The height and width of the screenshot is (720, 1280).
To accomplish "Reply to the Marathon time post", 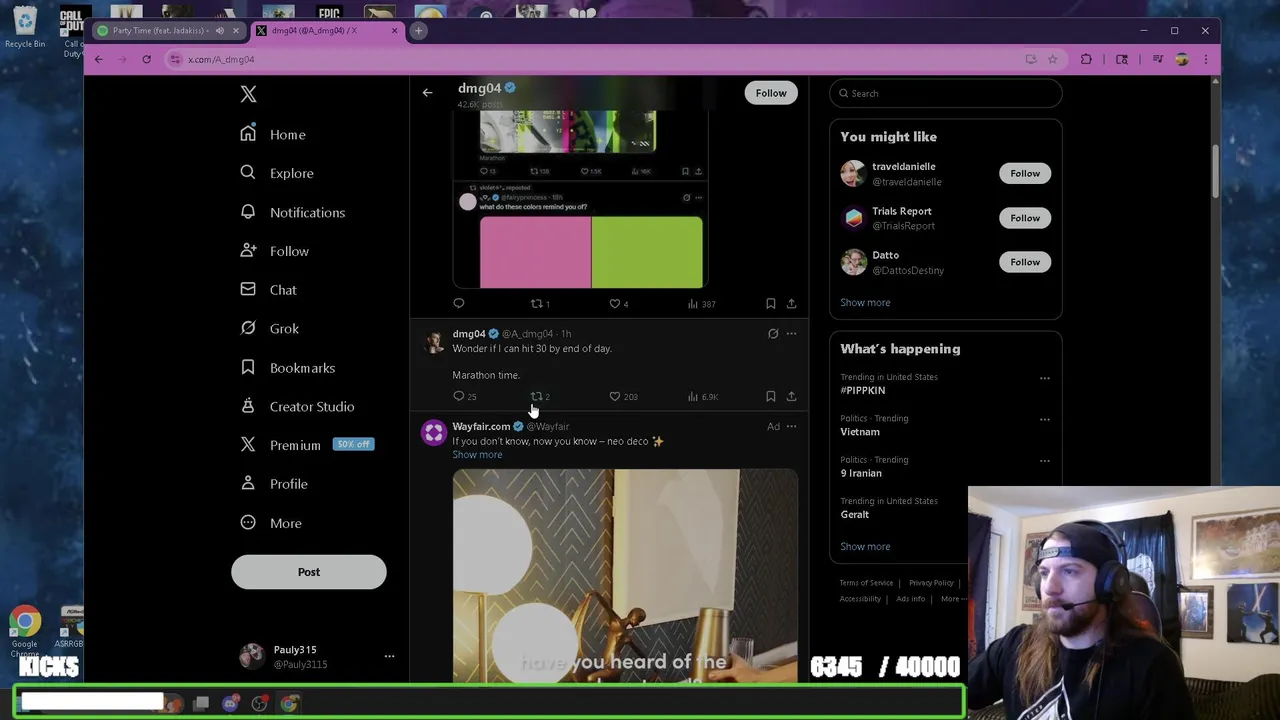I will point(459,397).
